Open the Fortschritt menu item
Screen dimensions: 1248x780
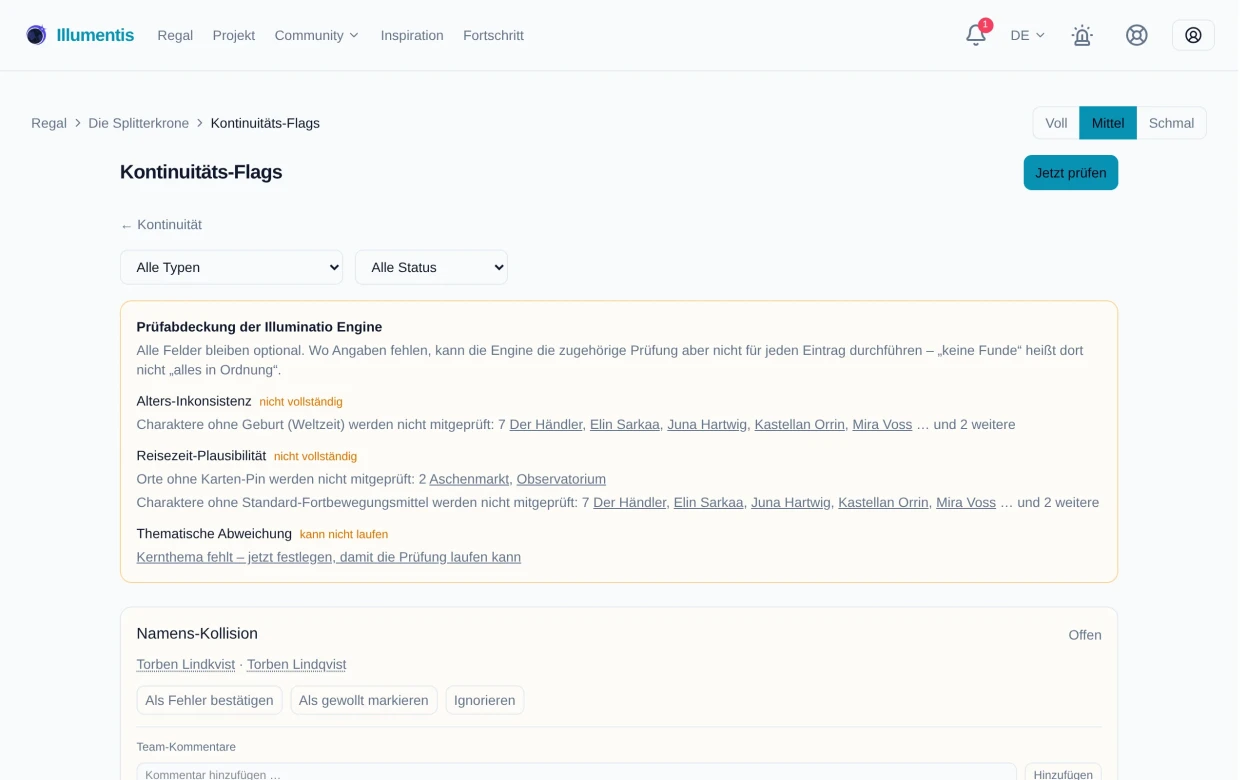tap(493, 35)
